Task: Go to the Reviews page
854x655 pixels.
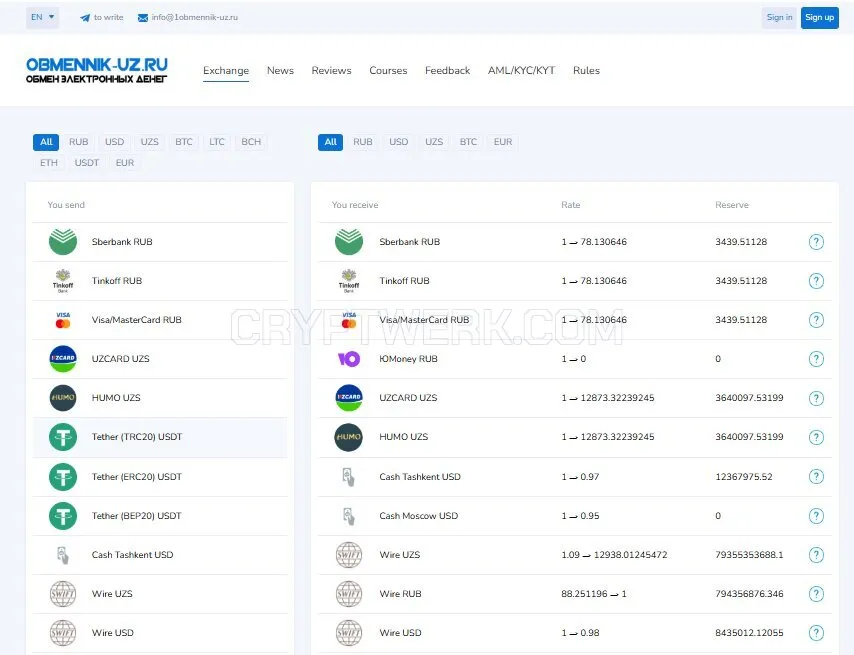Action: (x=331, y=71)
